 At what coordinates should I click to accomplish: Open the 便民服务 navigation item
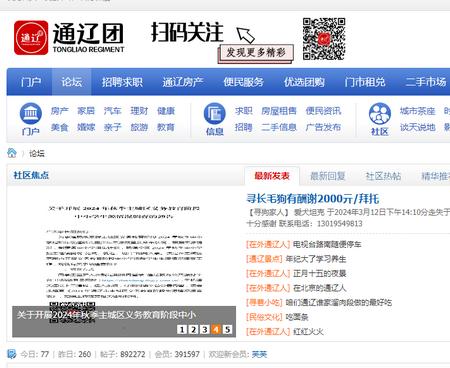[x=243, y=82]
